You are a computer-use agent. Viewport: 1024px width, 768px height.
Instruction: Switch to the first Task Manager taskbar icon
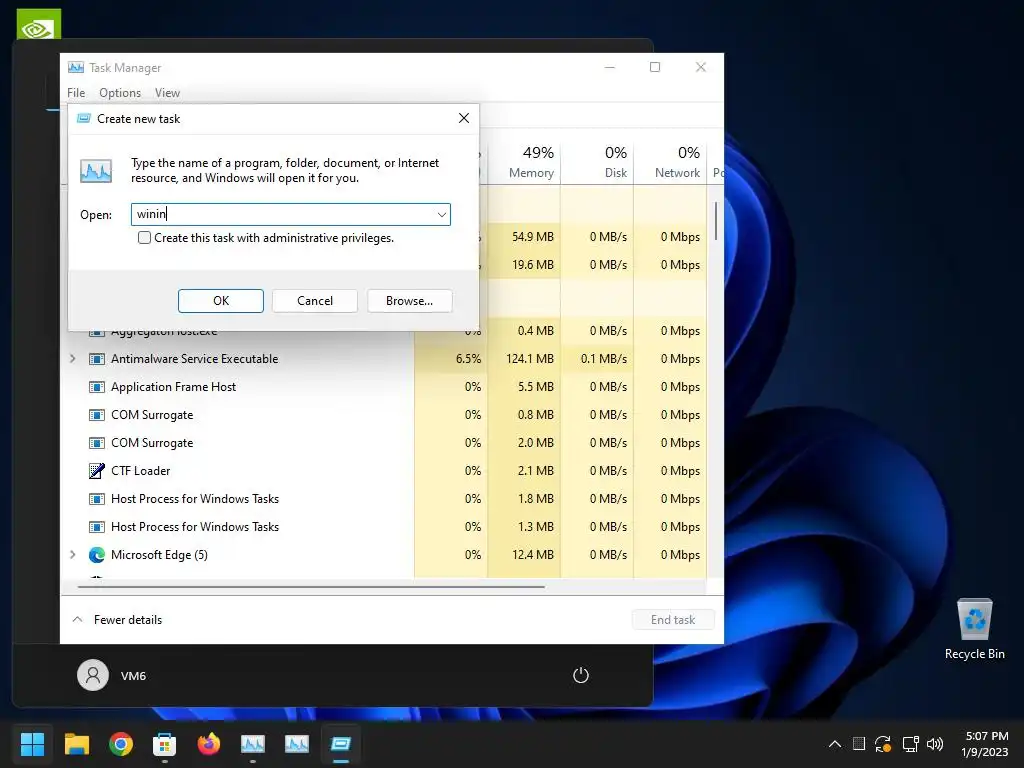253,744
